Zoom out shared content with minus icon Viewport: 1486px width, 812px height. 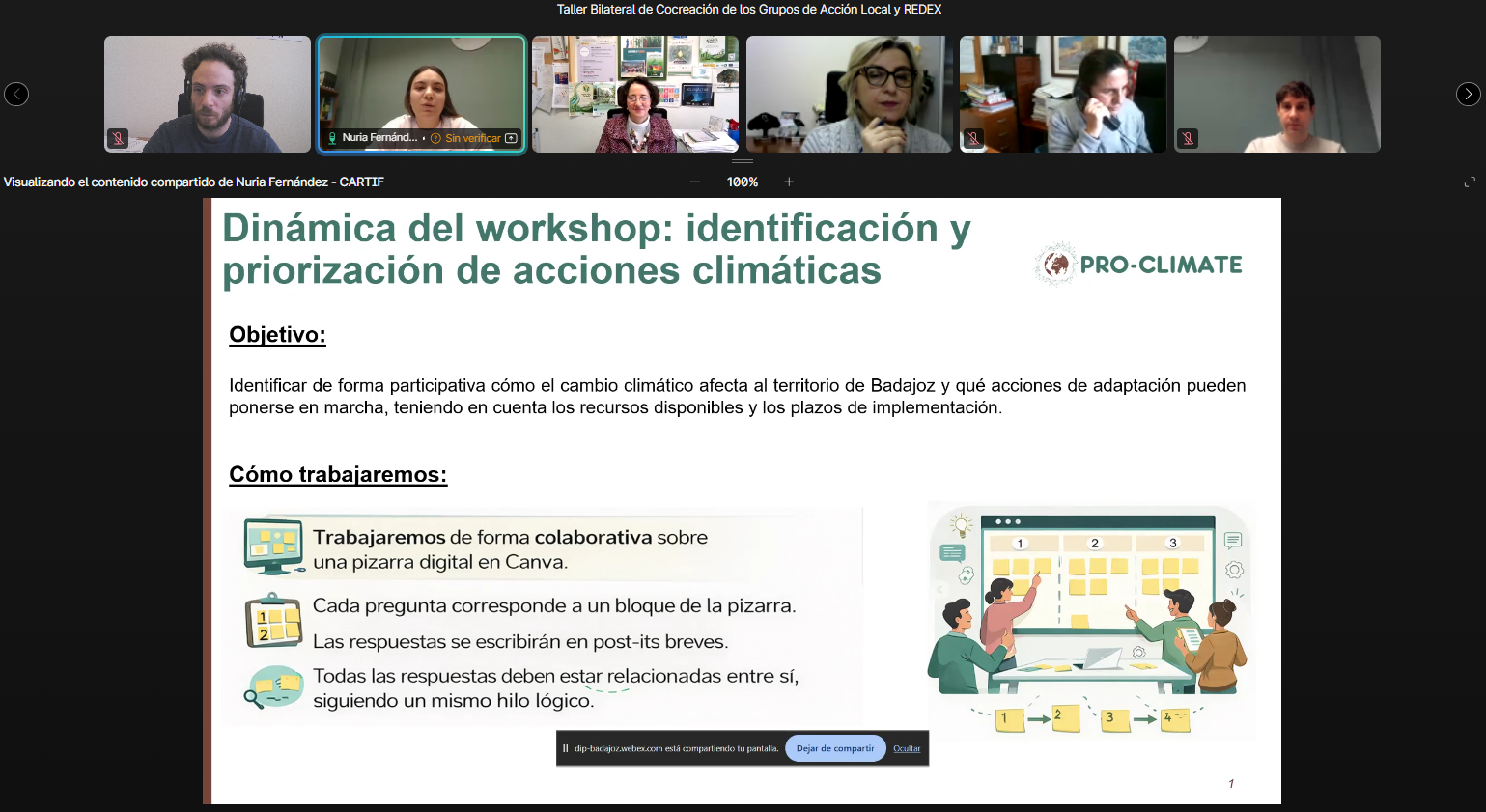tap(695, 182)
